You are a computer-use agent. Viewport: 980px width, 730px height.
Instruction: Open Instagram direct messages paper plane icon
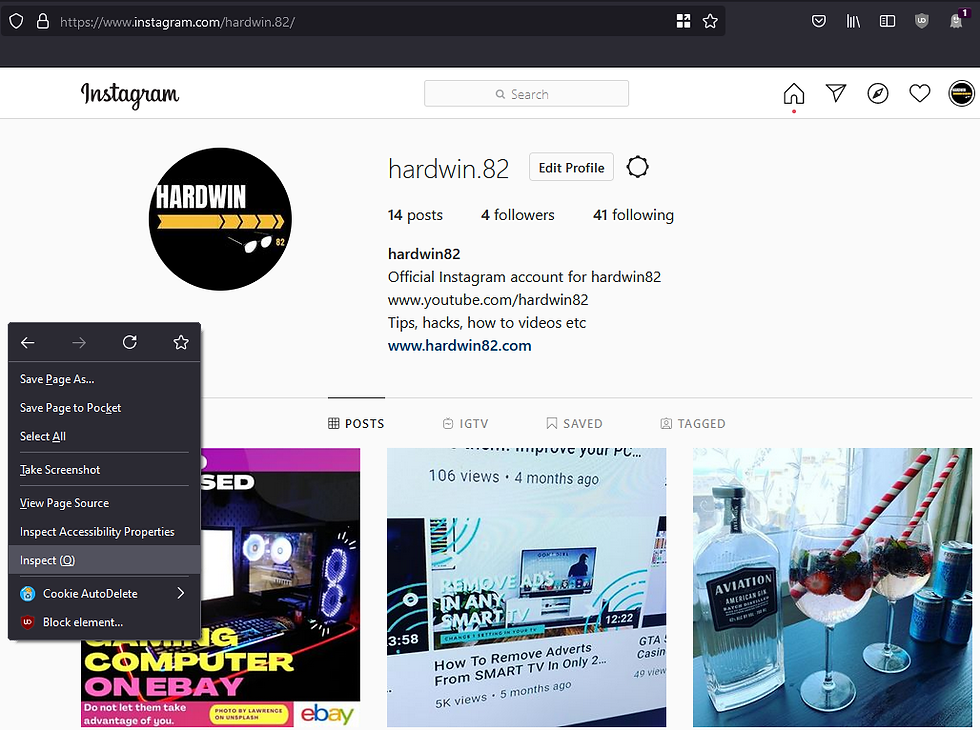(836, 93)
